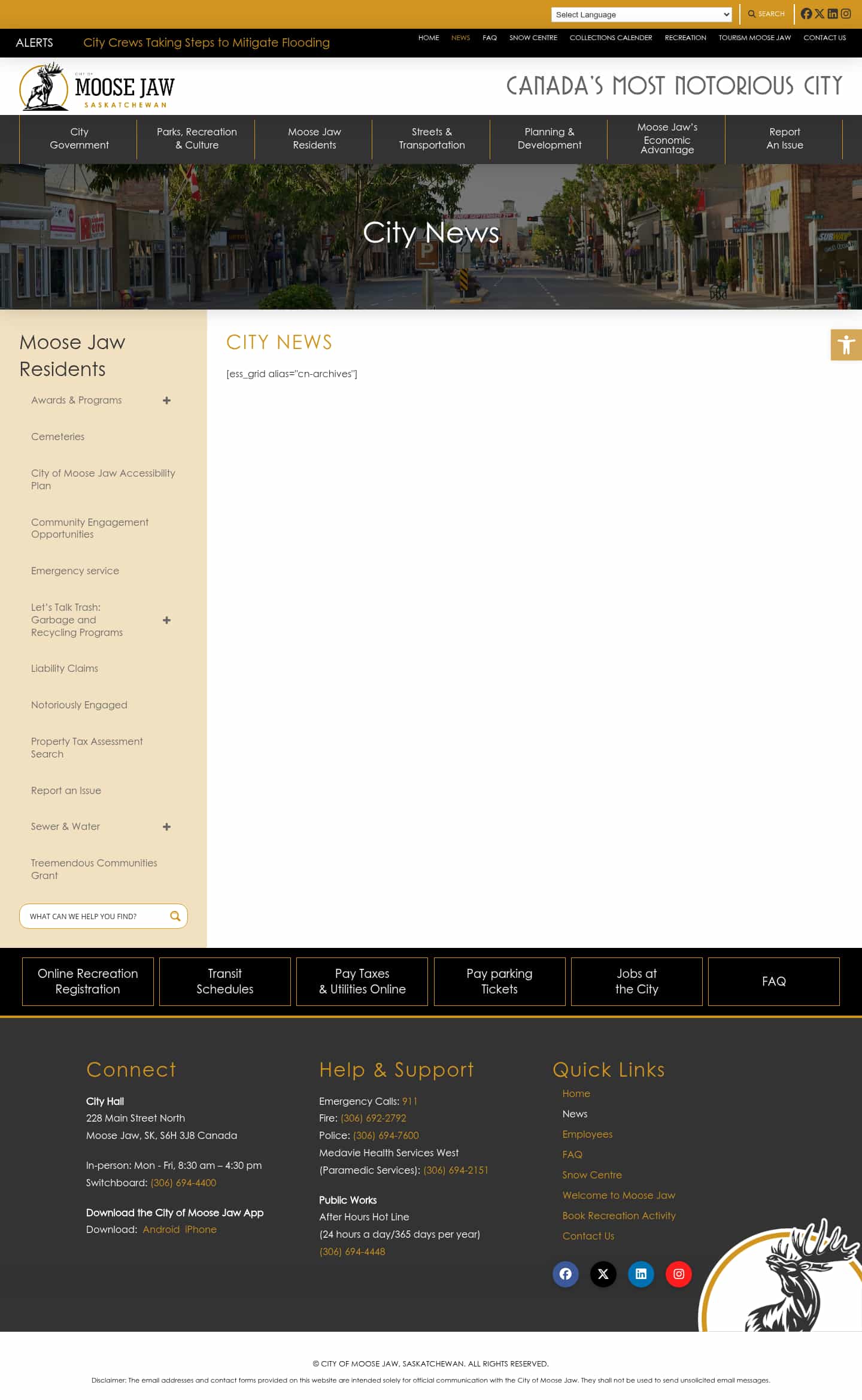Open Report An Issue main menu
862x1400 pixels.
785,139
